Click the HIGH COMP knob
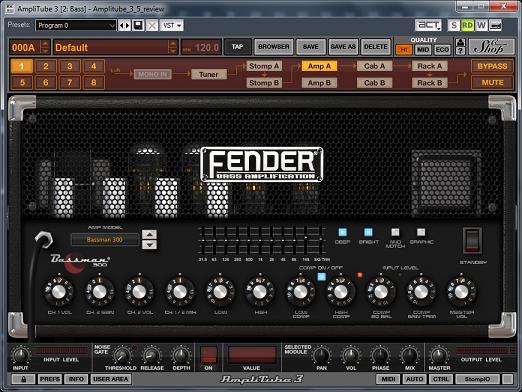Screen dimensions: 522x392 tap(340, 292)
